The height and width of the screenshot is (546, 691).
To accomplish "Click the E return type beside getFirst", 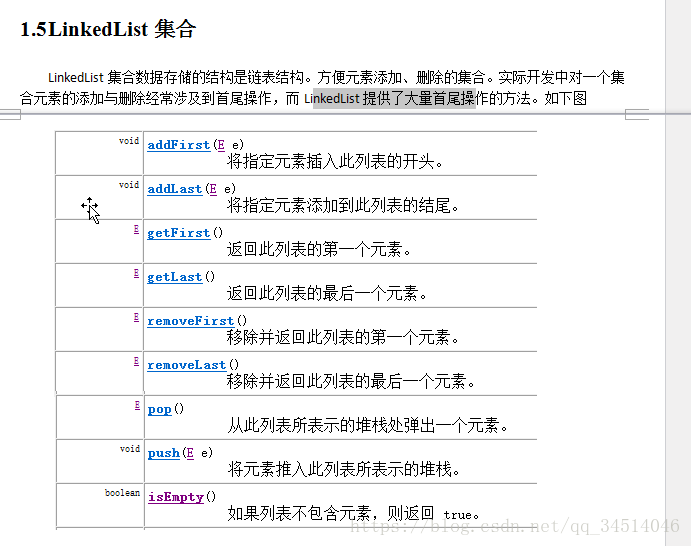I will [137, 229].
